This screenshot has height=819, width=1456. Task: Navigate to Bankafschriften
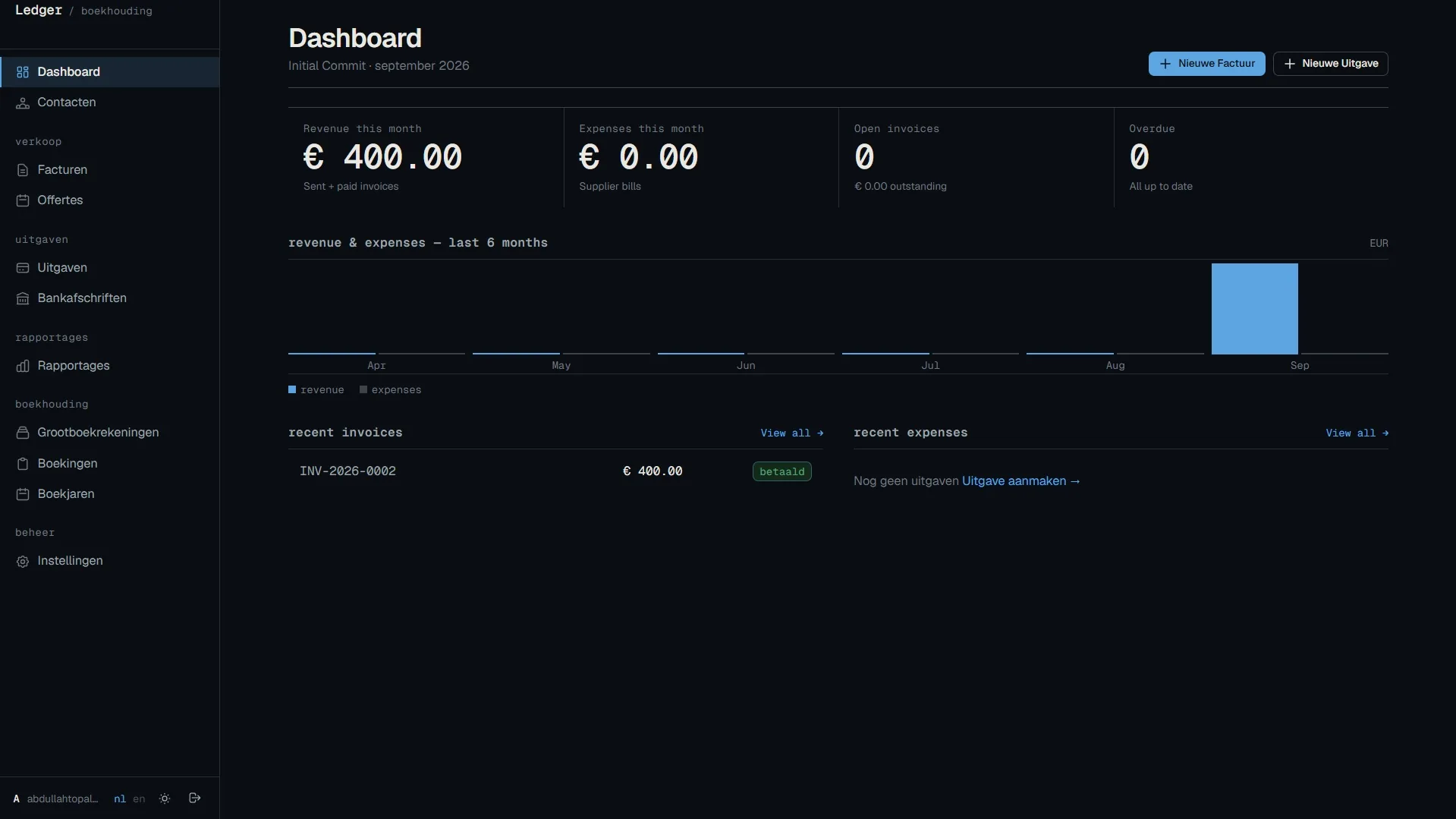pos(110,298)
